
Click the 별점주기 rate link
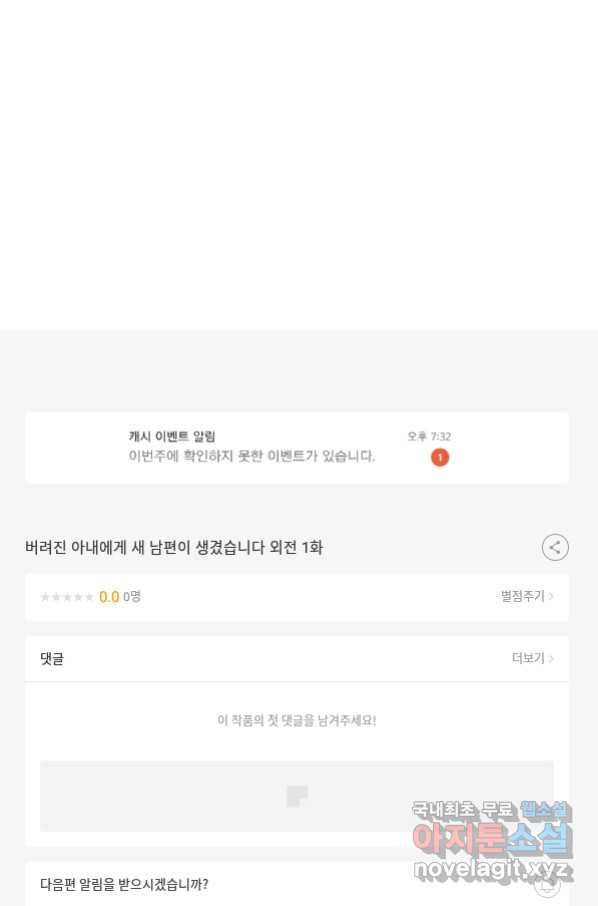pos(522,596)
